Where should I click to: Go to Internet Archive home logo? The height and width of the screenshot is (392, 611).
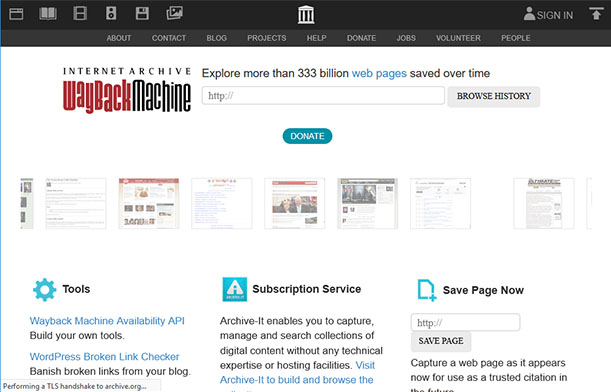pyautogui.click(x=306, y=14)
